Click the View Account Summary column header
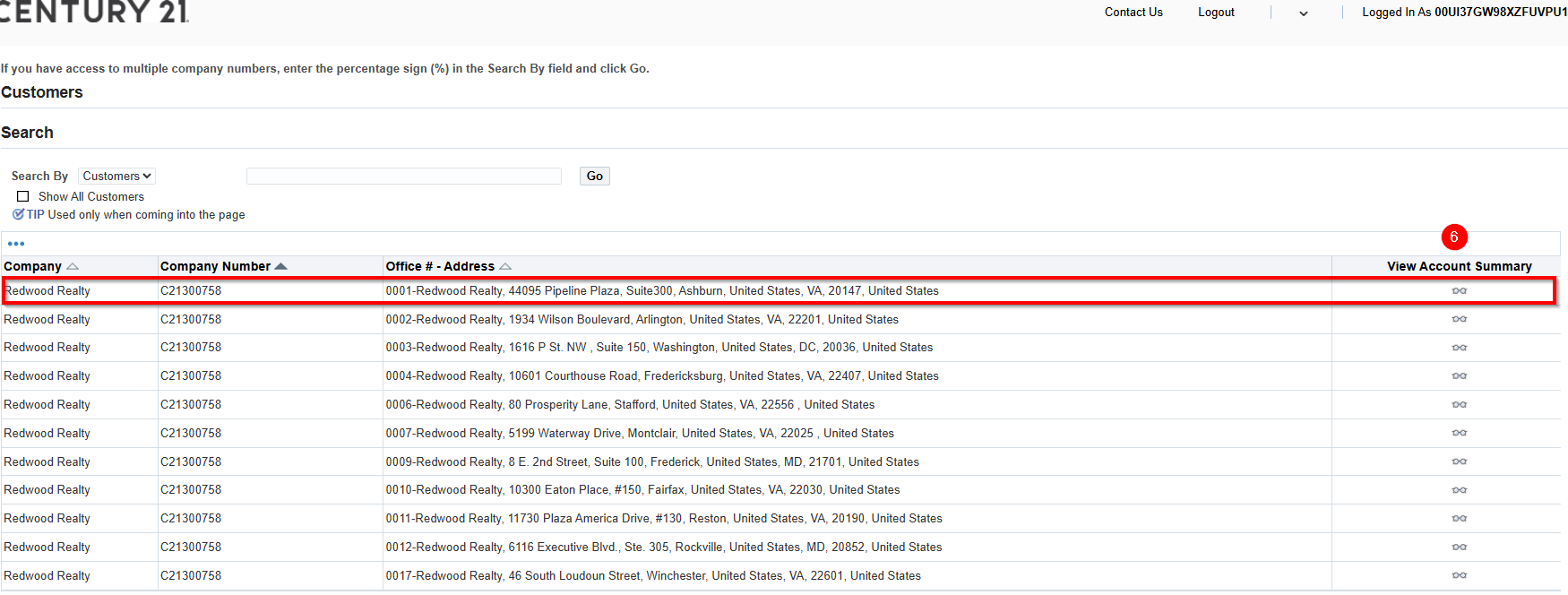The height and width of the screenshot is (595, 1568). tap(1460, 266)
